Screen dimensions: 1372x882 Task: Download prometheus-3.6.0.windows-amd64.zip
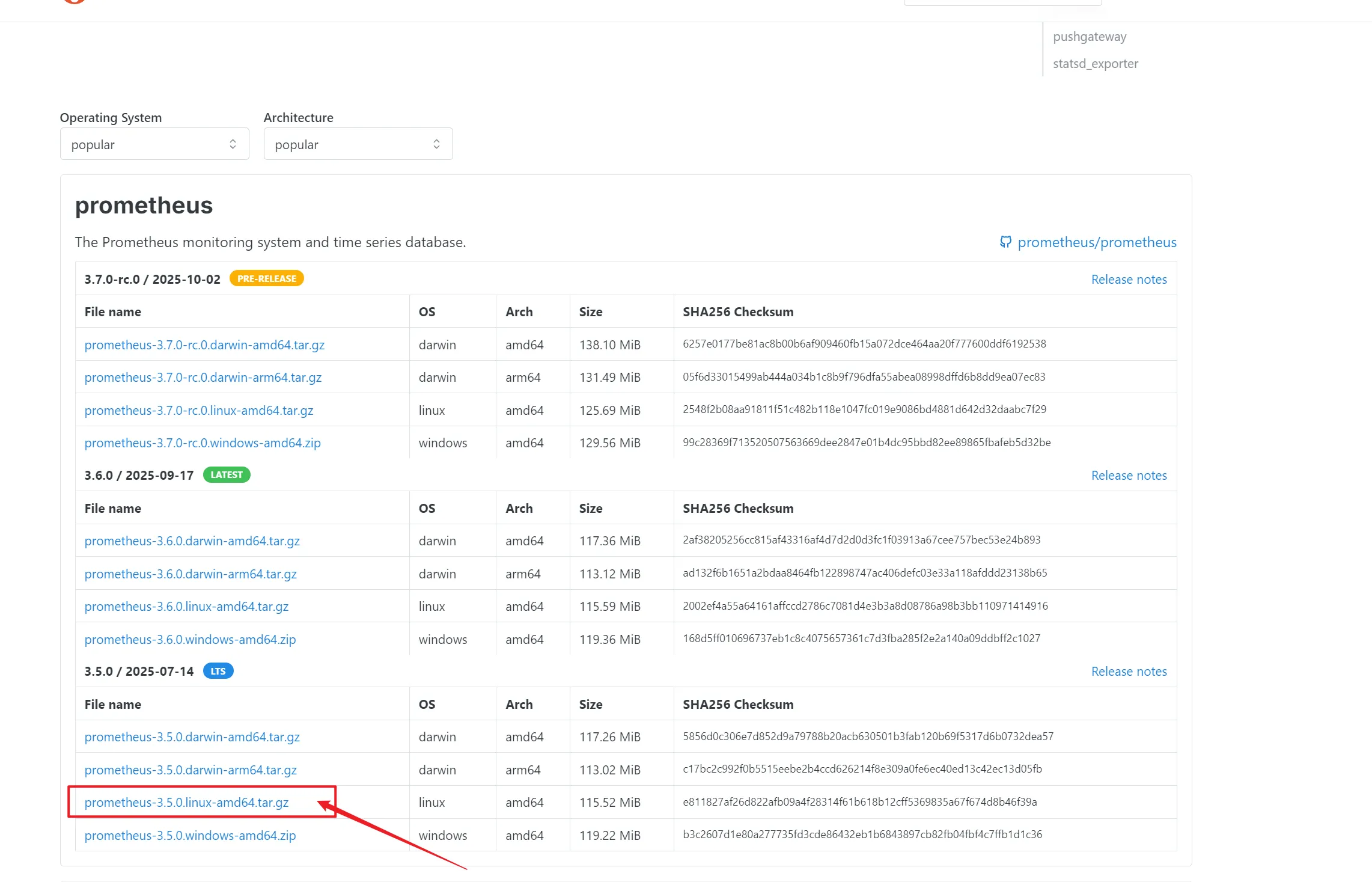tap(190, 640)
